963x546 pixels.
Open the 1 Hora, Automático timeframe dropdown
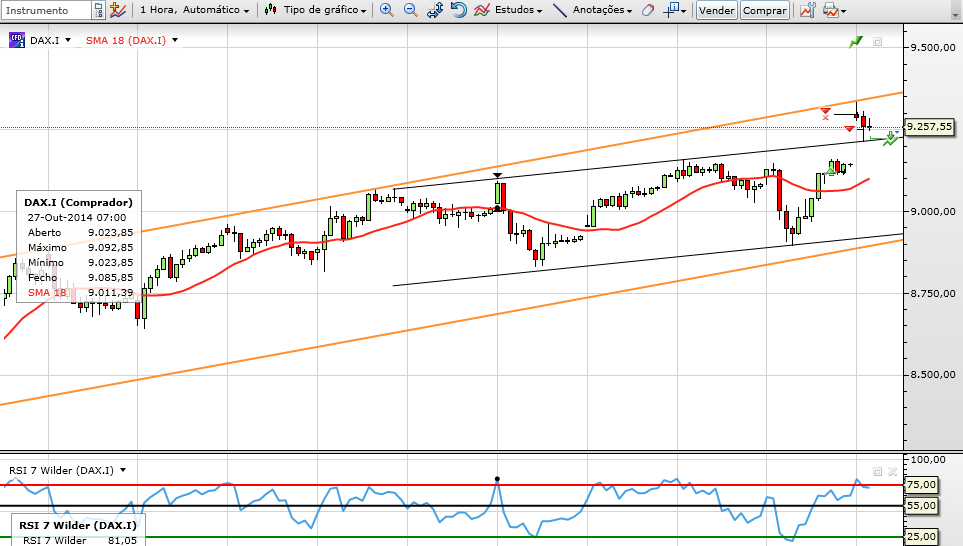(x=195, y=10)
